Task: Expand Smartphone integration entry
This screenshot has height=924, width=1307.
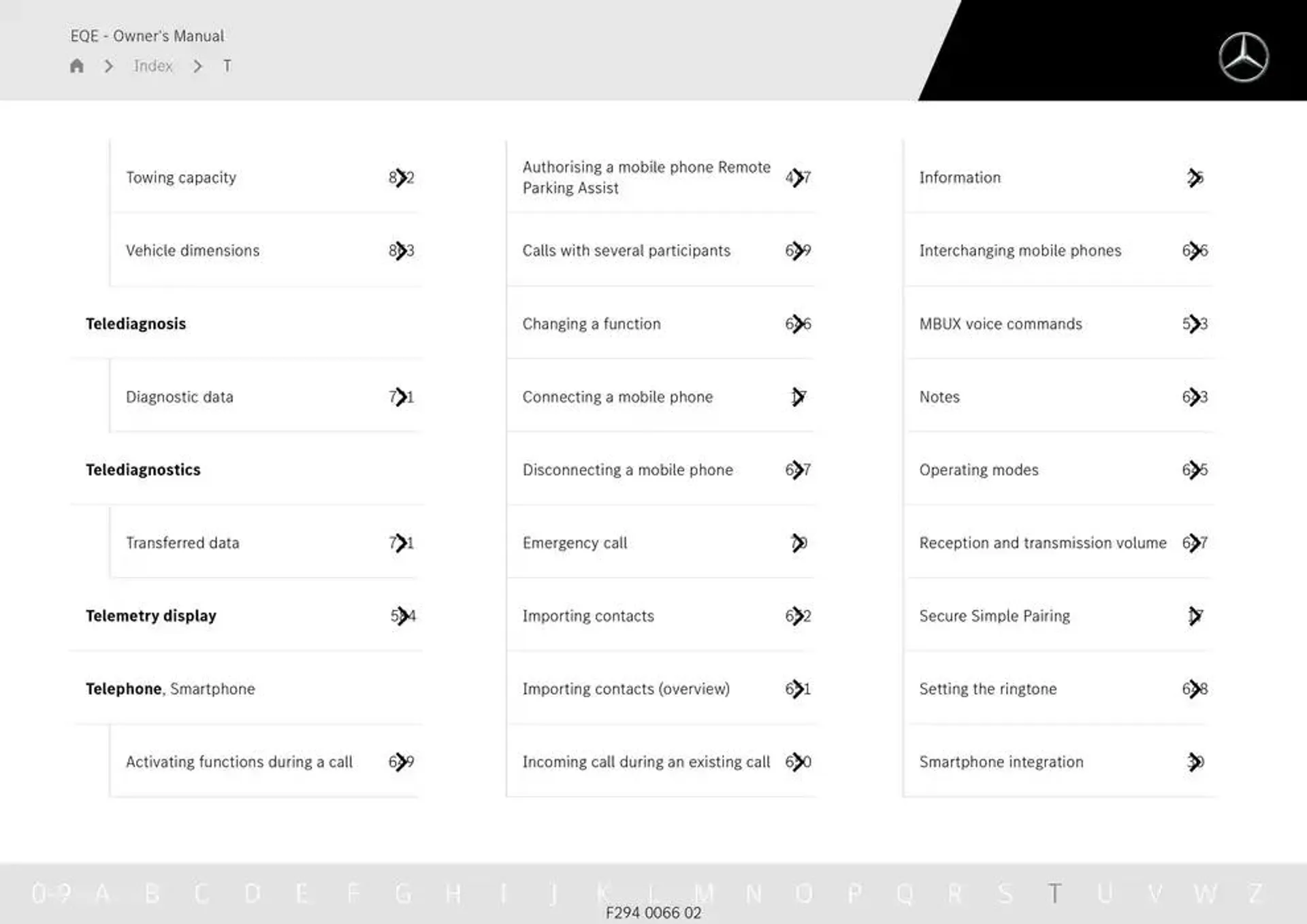Action: (1197, 761)
